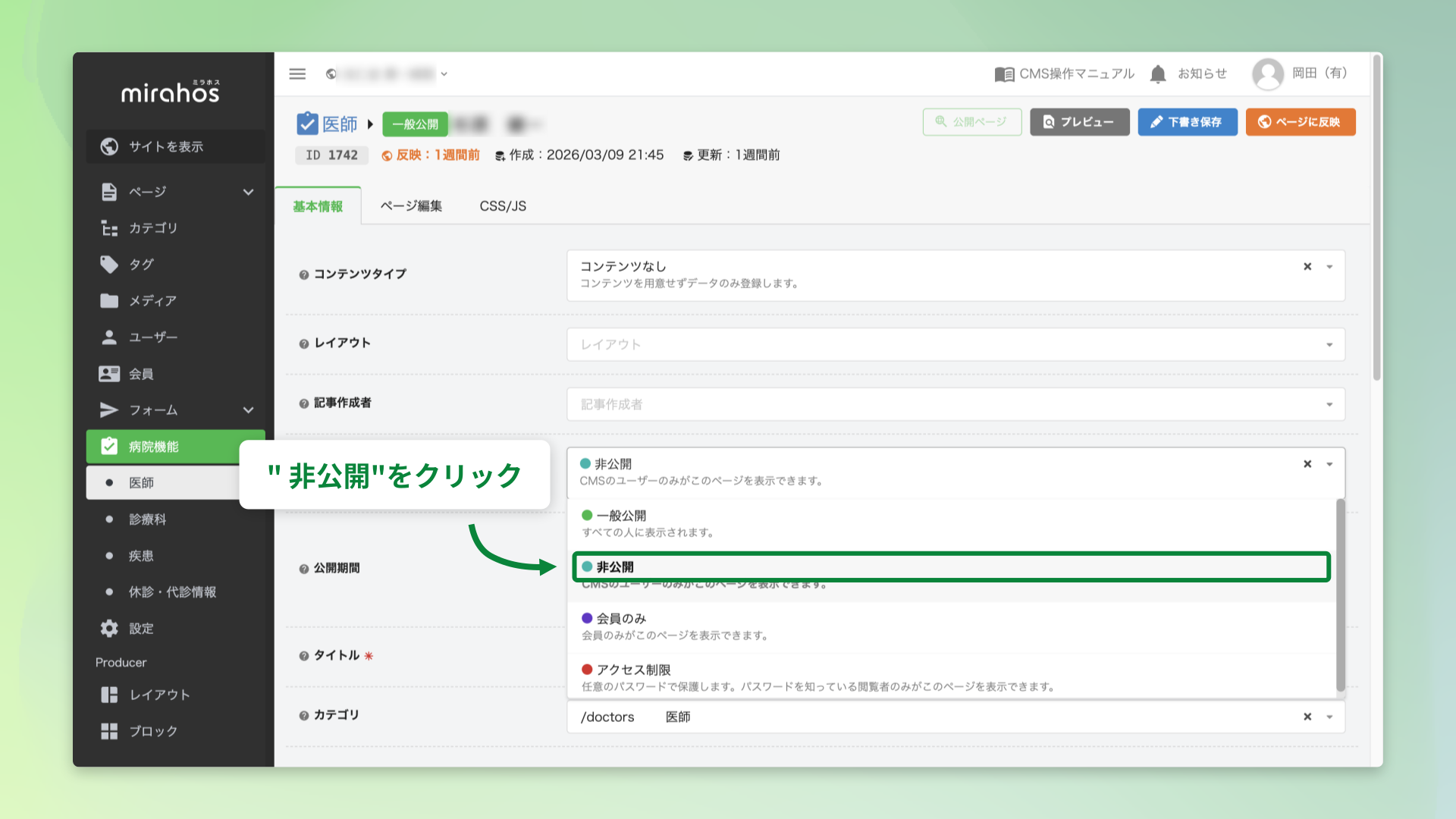
Task: Switch to the 基本情報 tab
Action: tap(318, 206)
